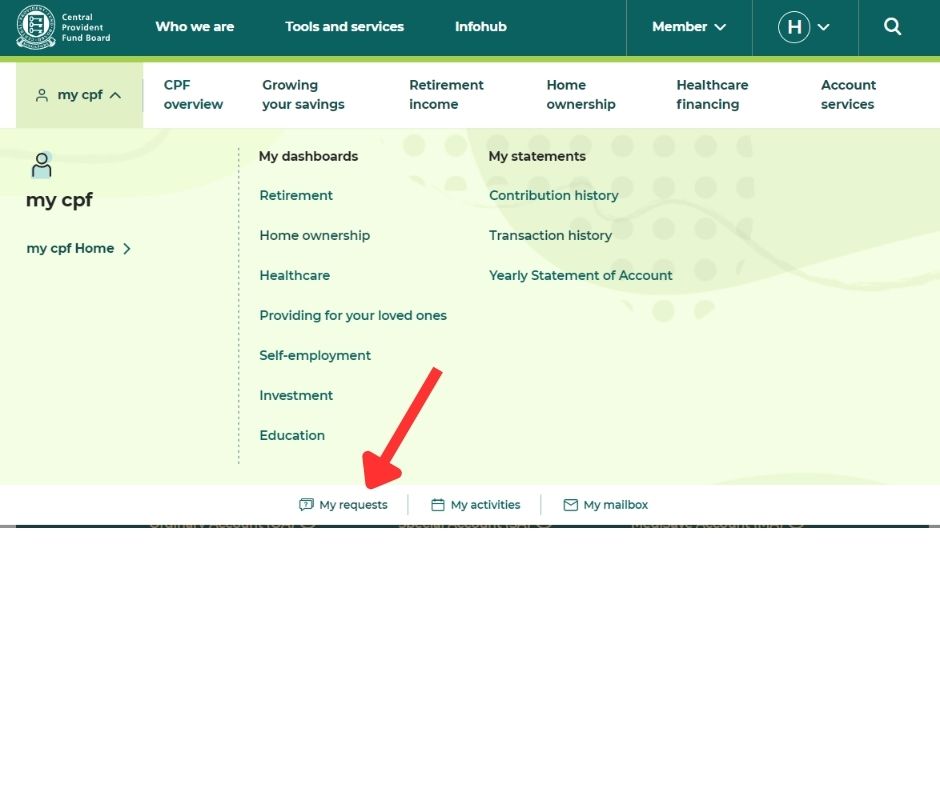Click the H profile avatar circle
Screen dimensions: 940x788
coord(793,27)
